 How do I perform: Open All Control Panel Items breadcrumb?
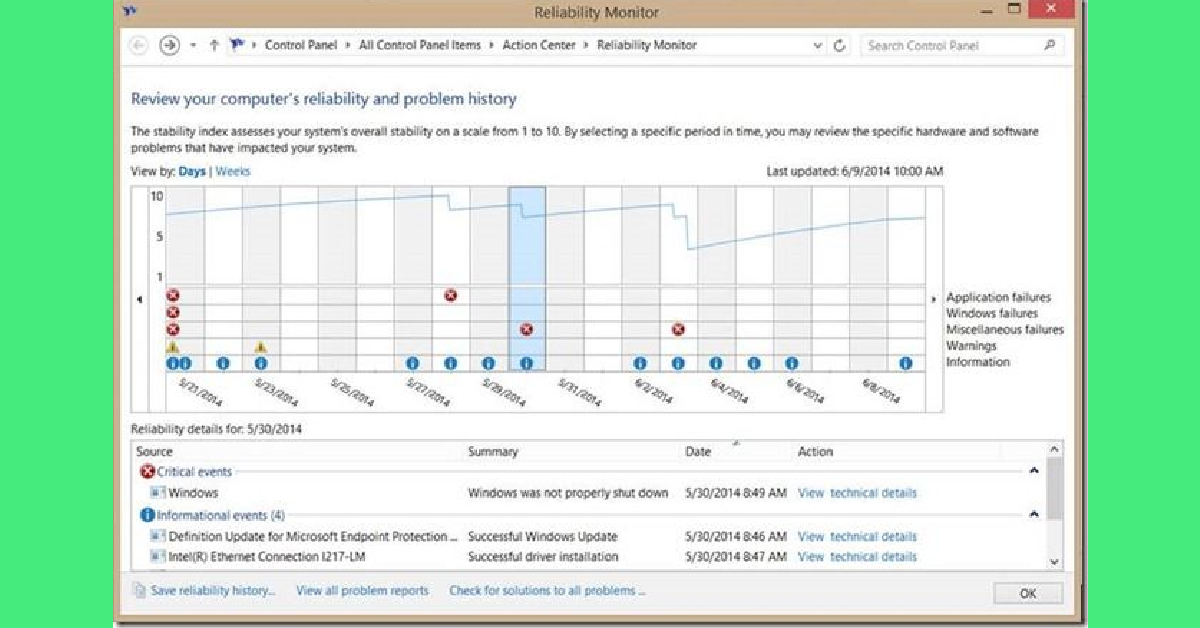coord(420,45)
